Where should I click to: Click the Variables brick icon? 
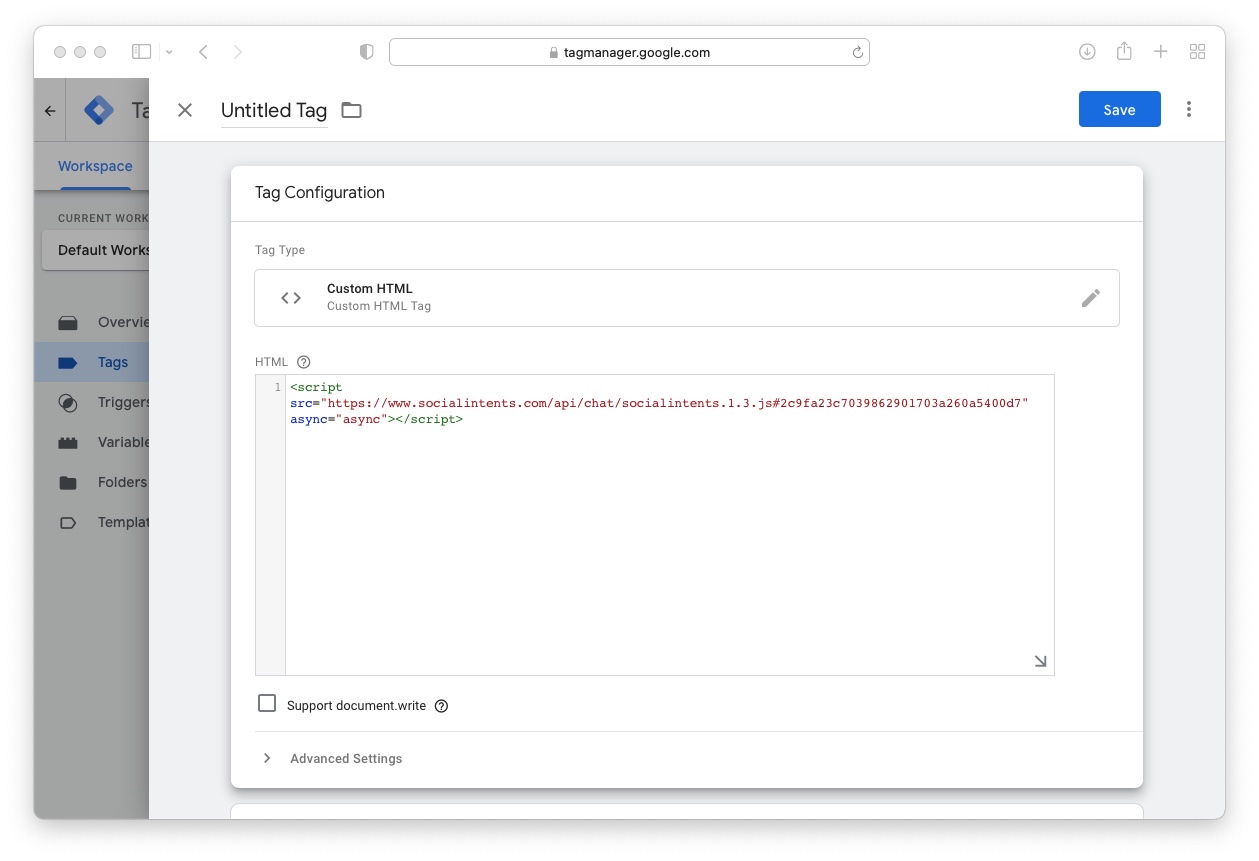[68, 443]
